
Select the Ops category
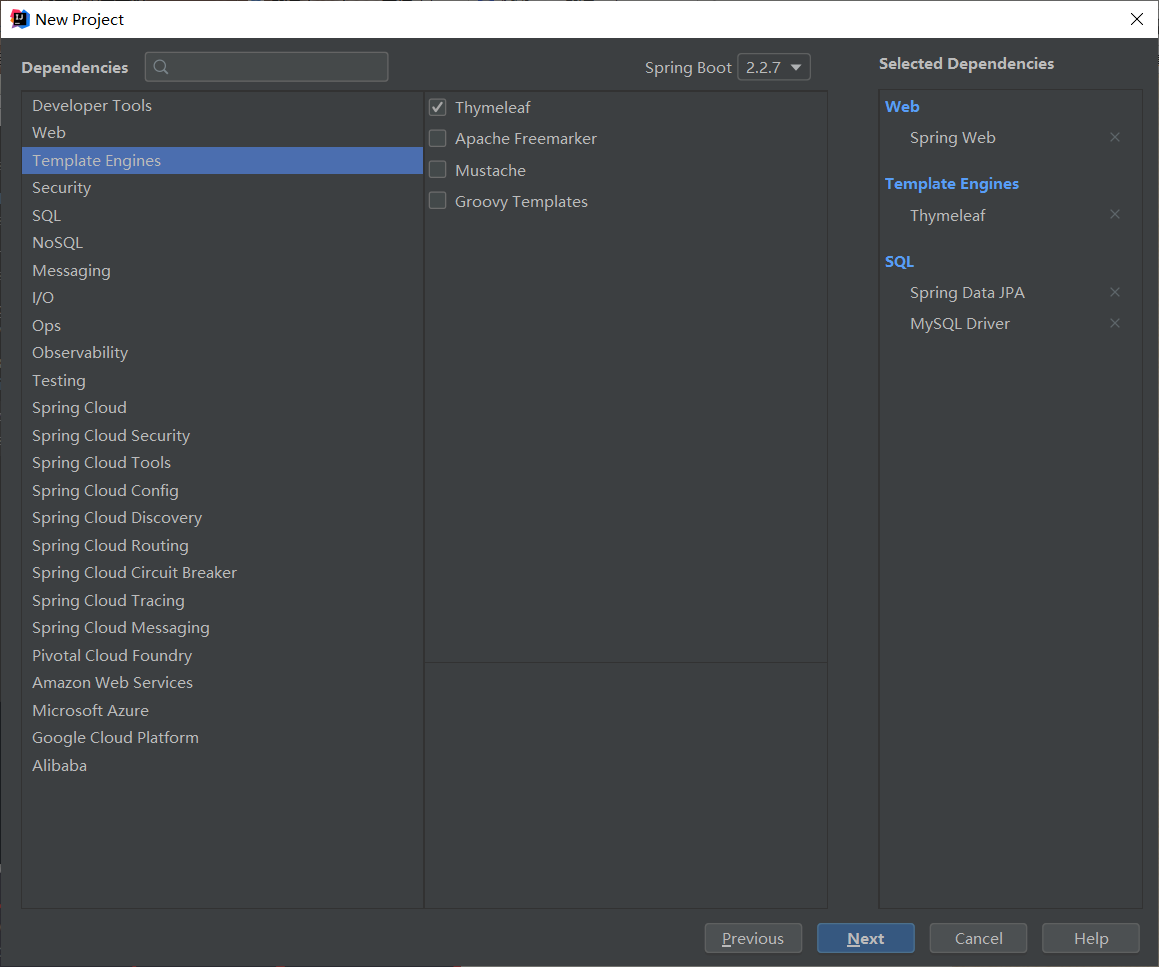(222, 325)
